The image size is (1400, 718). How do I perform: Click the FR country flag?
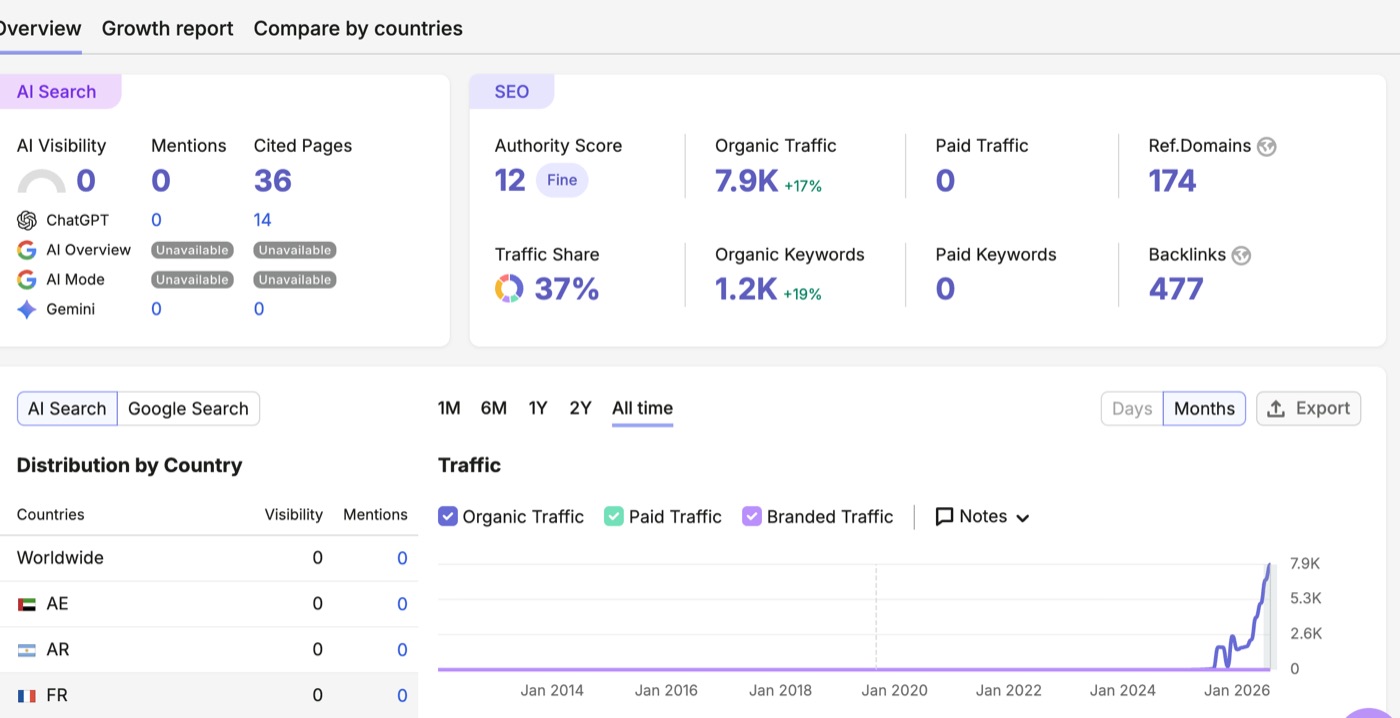[27, 695]
